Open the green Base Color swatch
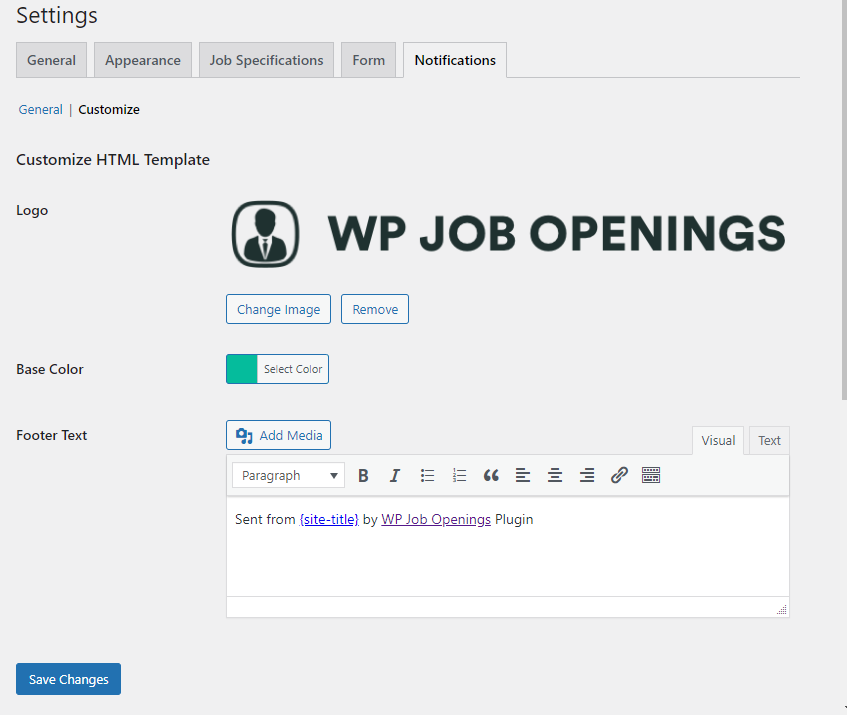The height and width of the screenshot is (715, 847). point(242,369)
